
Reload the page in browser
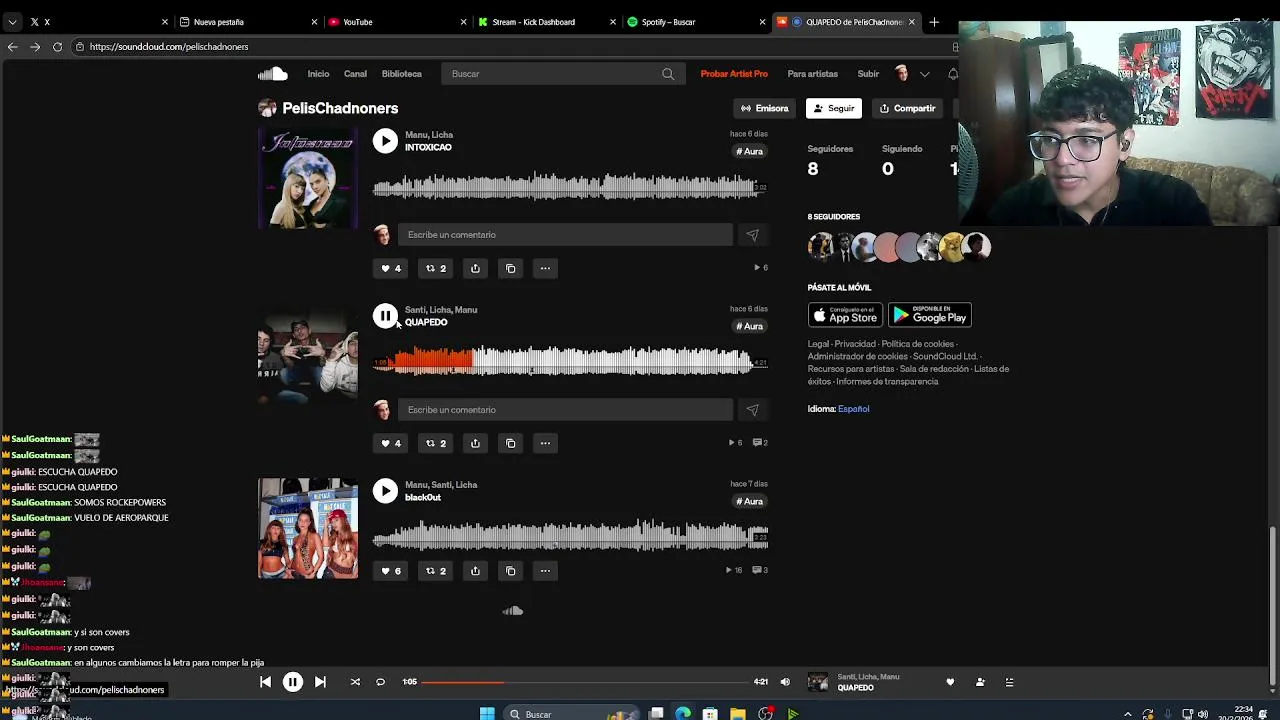point(57,47)
